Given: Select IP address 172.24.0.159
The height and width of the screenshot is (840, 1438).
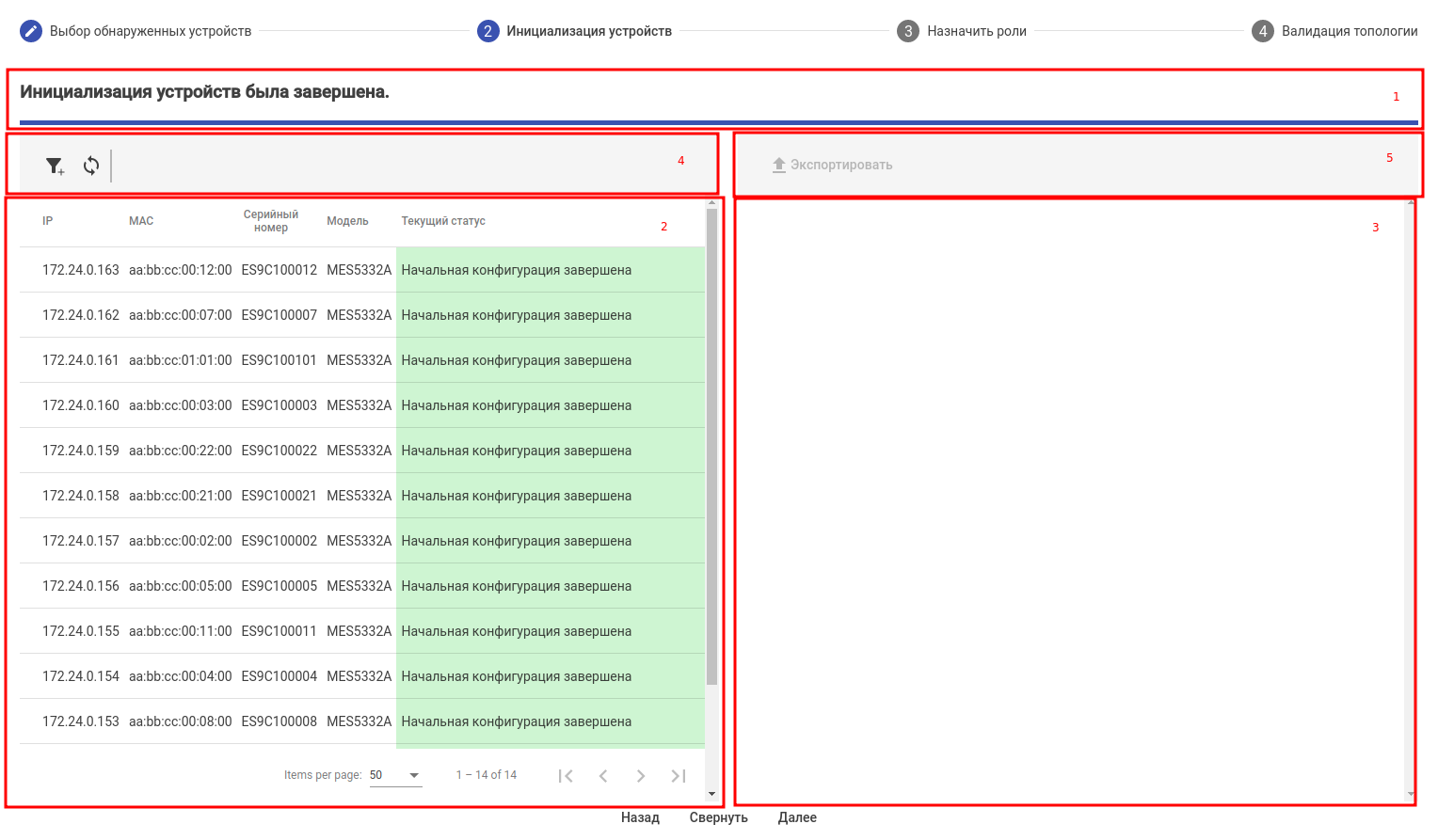Looking at the screenshot, I should 81,451.
